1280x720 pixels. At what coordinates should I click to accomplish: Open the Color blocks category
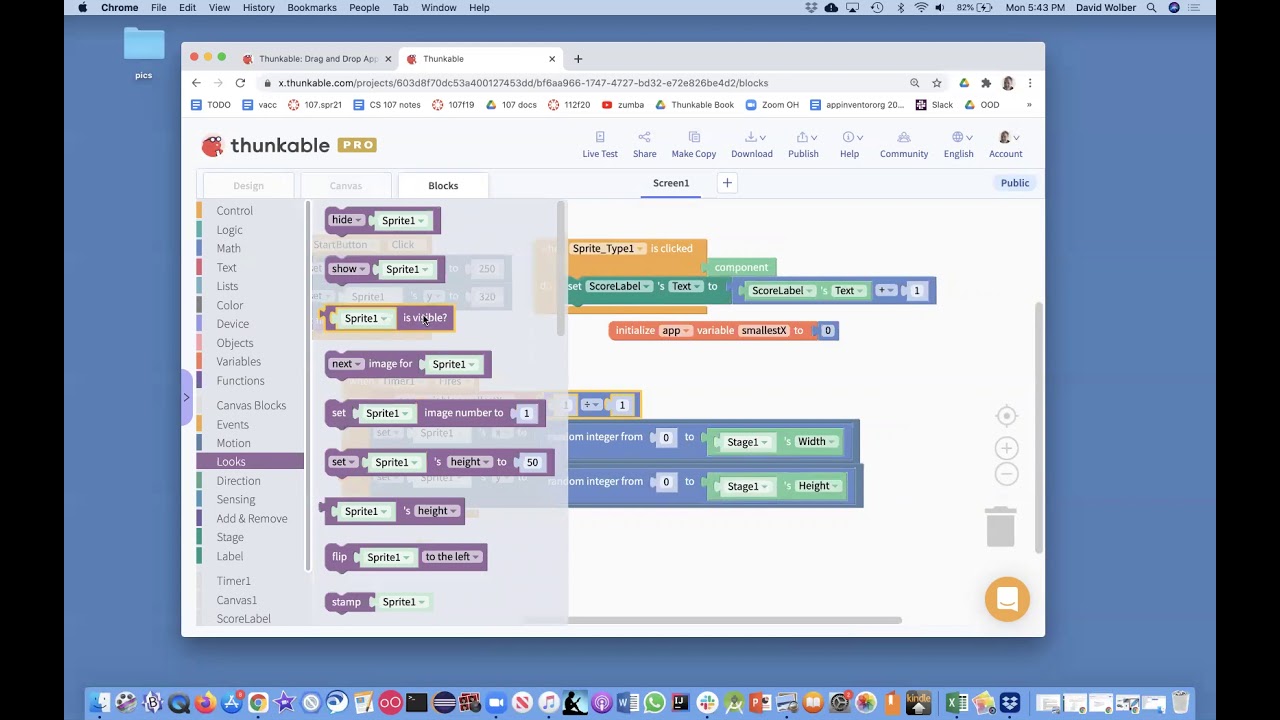[229, 305]
